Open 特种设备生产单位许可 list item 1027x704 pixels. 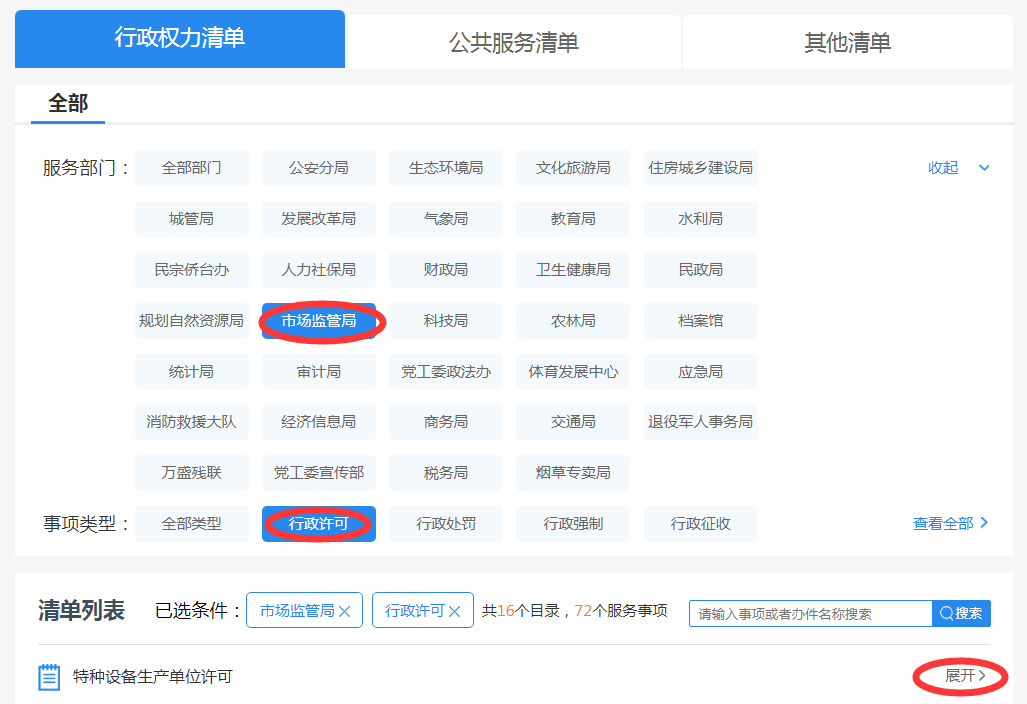pyautogui.click(x=153, y=677)
